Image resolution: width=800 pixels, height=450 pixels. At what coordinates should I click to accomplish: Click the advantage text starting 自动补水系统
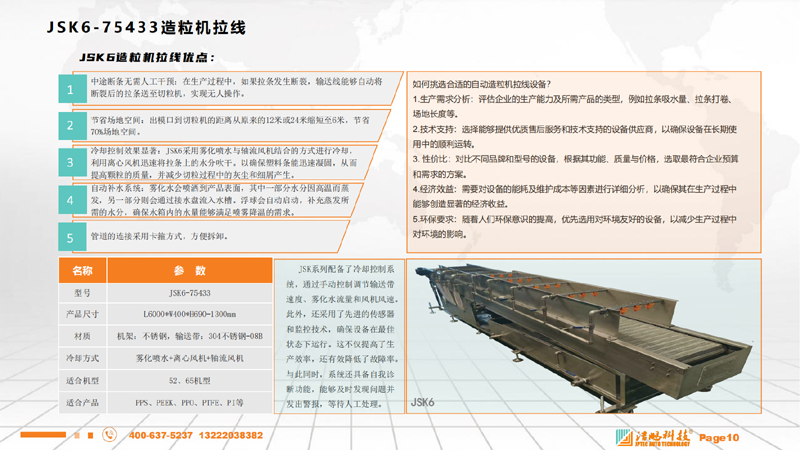[220, 200]
